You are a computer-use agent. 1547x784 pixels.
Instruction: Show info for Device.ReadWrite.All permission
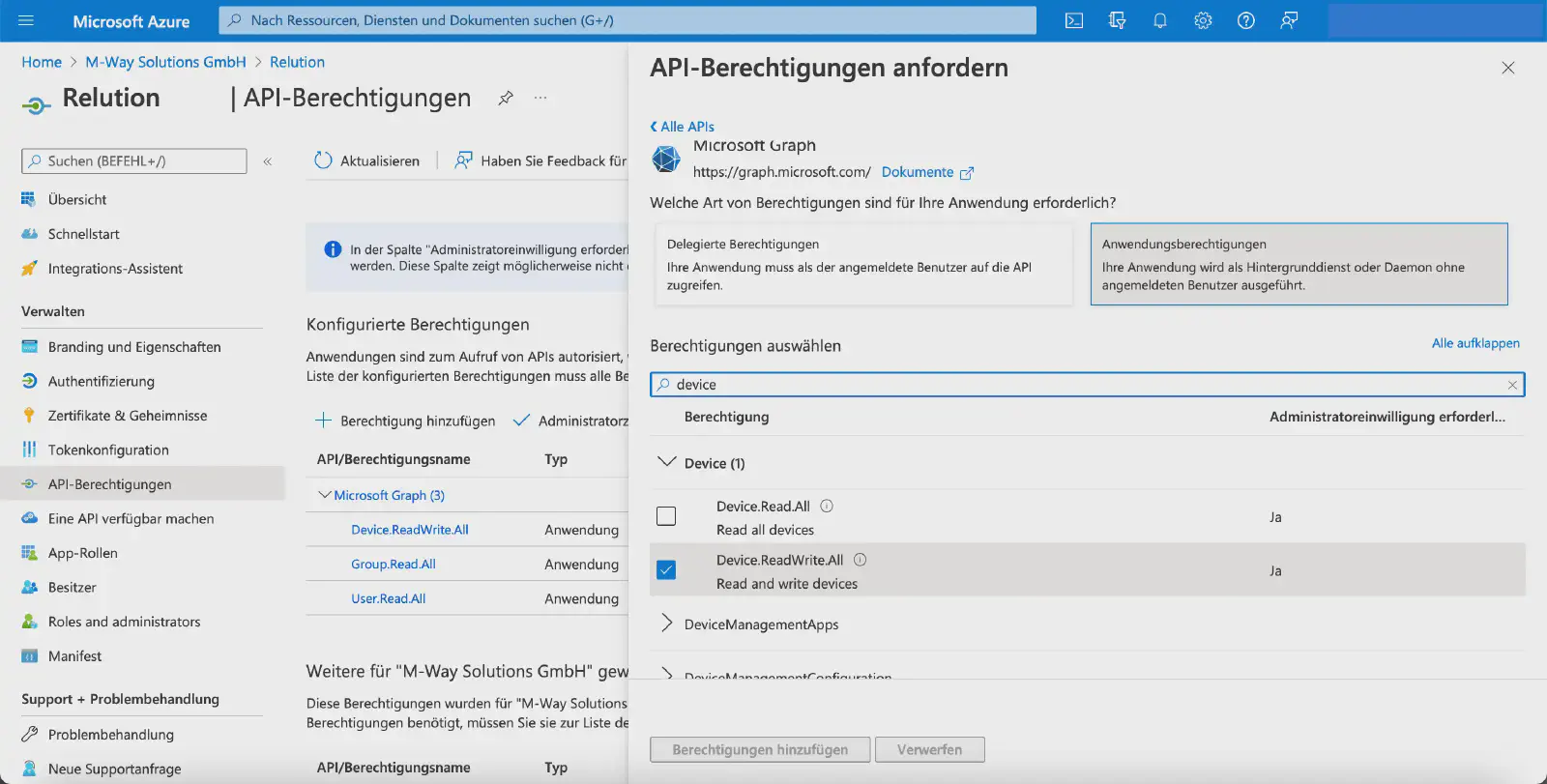(860, 560)
